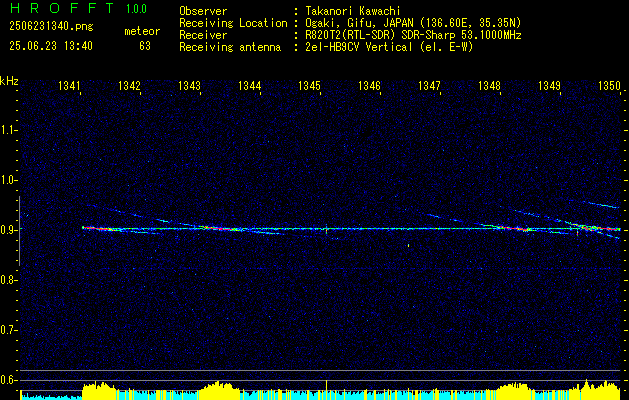Click the 0.6 kHz frequency label
The image size is (629, 400).
(x=8, y=380)
